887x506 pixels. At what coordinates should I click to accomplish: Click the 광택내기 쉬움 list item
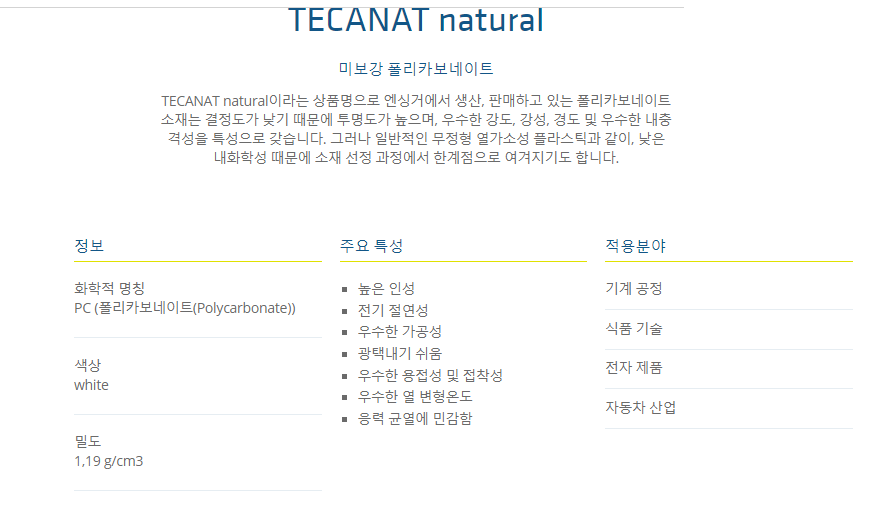400,353
